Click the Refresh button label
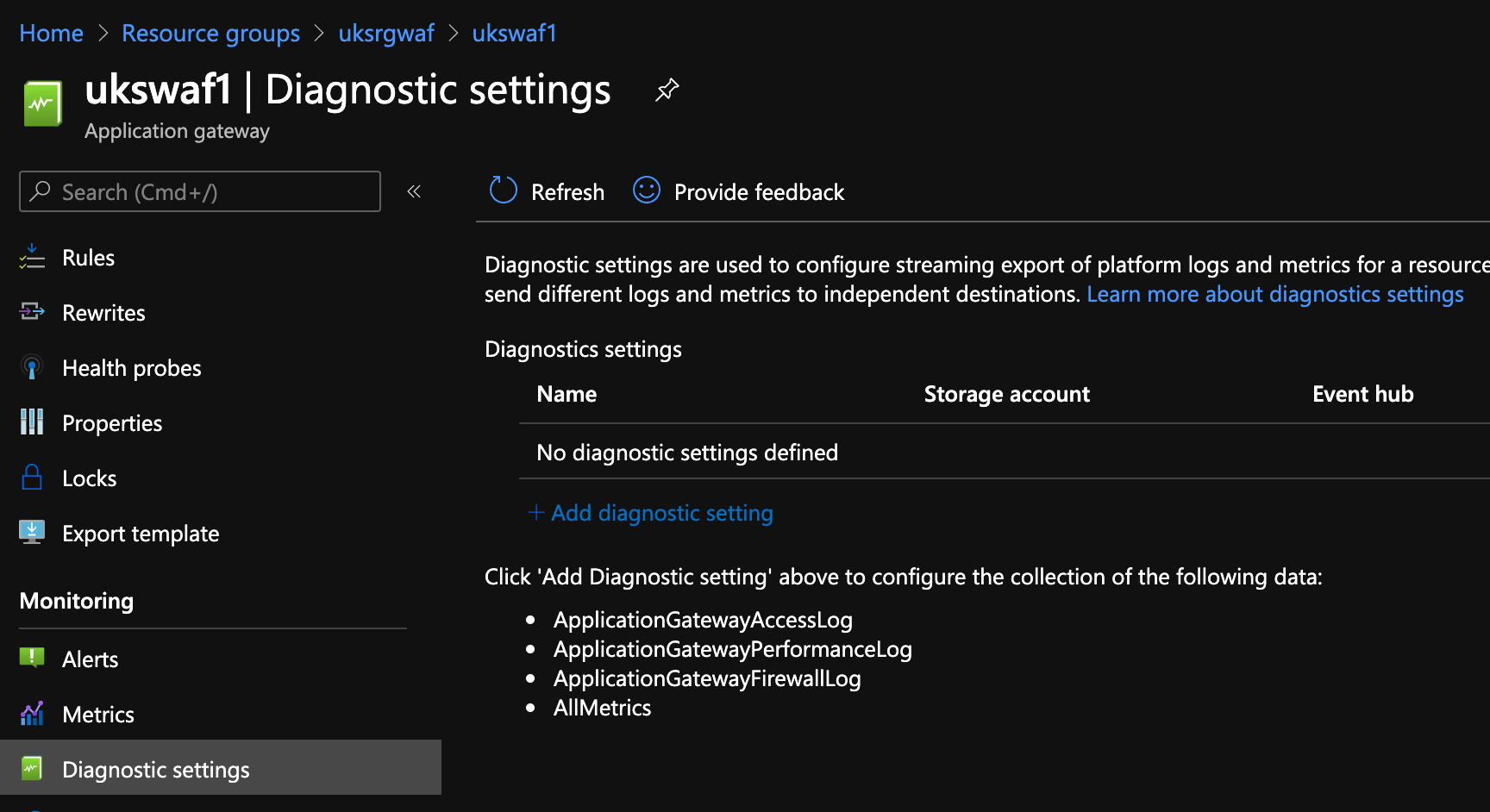This screenshot has height=812, width=1490. tap(567, 192)
